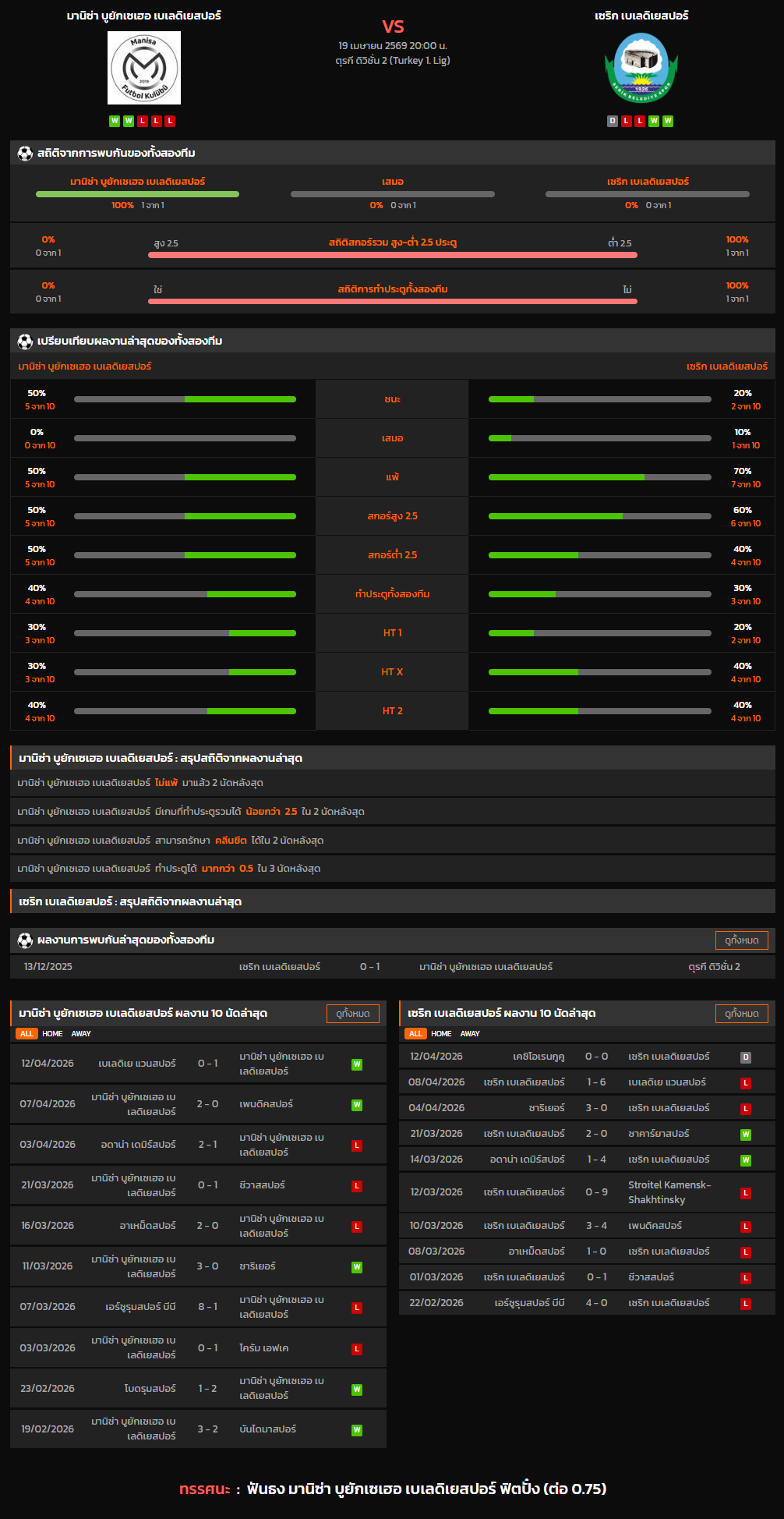784x1519 pixels.
Task: Click the D result badge for the 12/04/2026 Serik match
Action: pyautogui.click(x=746, y=1057)
